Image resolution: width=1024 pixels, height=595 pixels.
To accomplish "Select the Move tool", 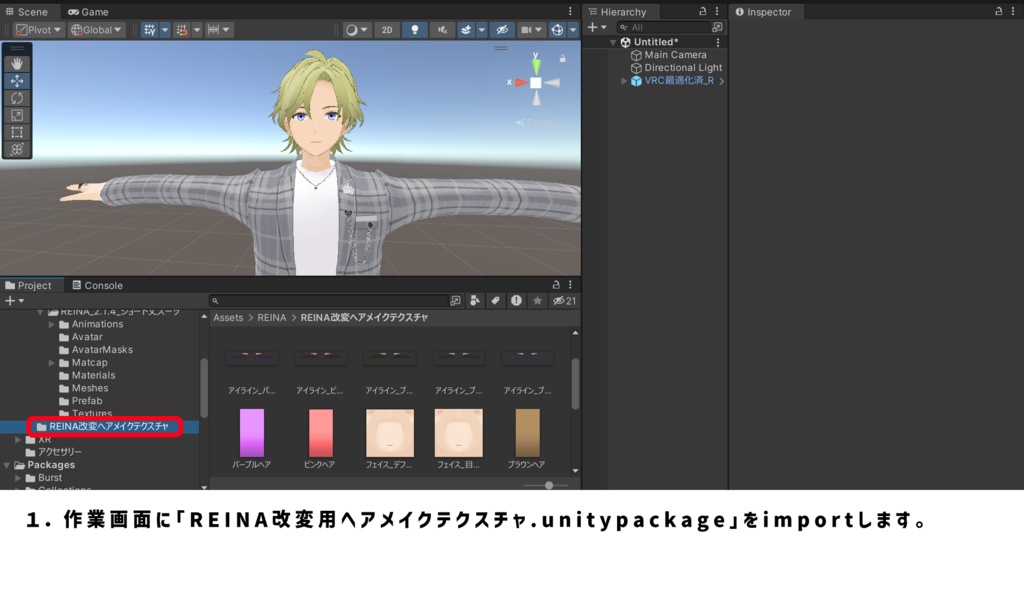I will click(17, 80).
